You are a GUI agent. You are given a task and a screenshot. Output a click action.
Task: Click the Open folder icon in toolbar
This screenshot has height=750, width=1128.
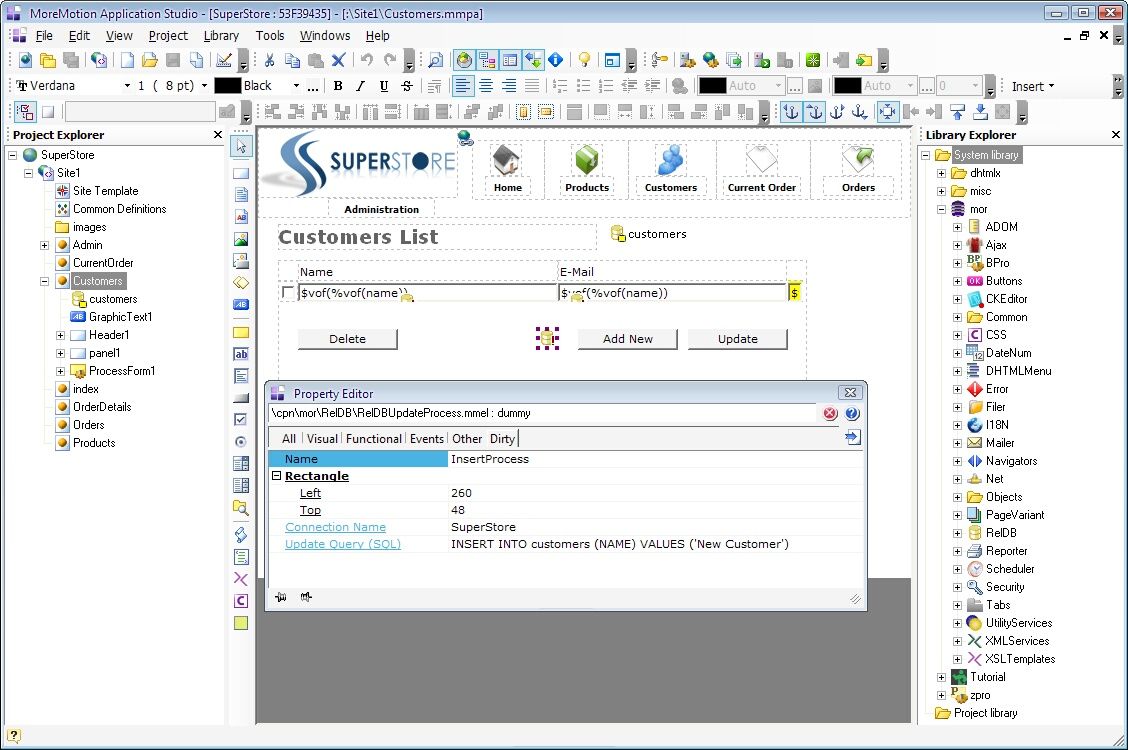point(150,60)
